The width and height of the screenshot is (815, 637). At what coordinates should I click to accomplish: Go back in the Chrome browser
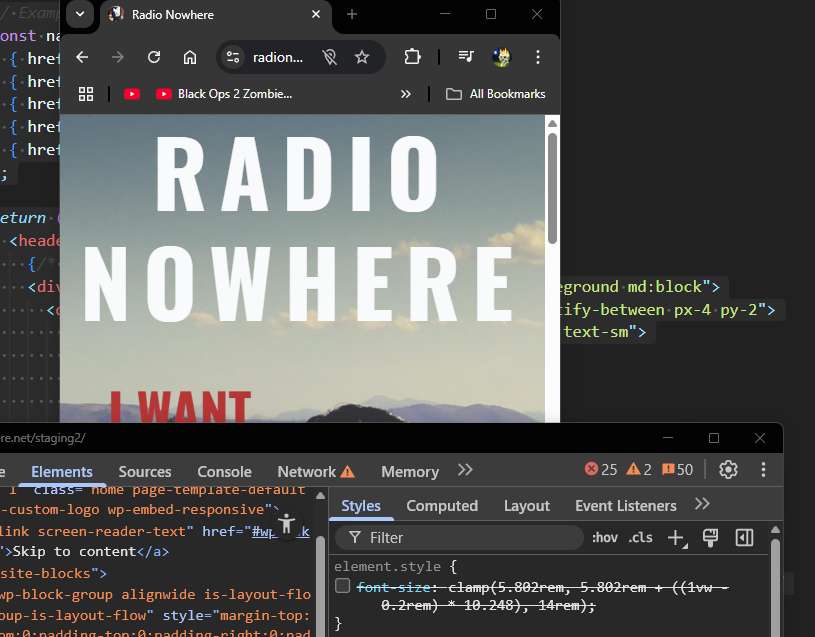[82, 57]
